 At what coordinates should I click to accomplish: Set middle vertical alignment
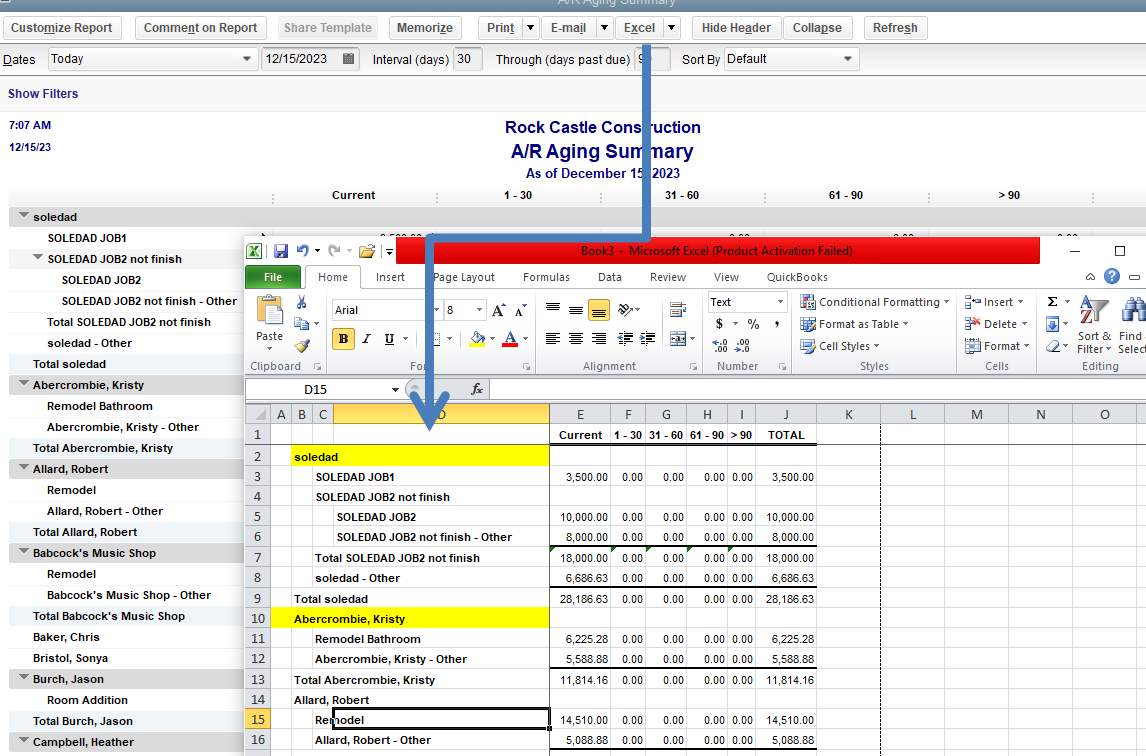point(576,309)
